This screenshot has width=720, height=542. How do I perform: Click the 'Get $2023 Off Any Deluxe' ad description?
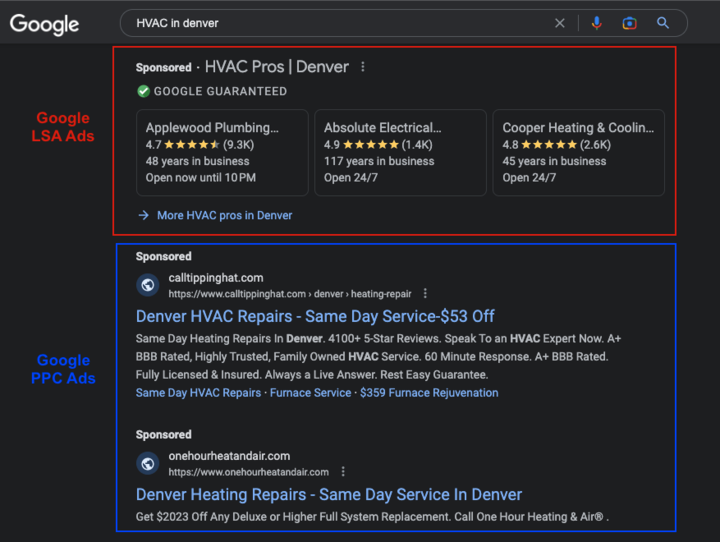(372, 517)
